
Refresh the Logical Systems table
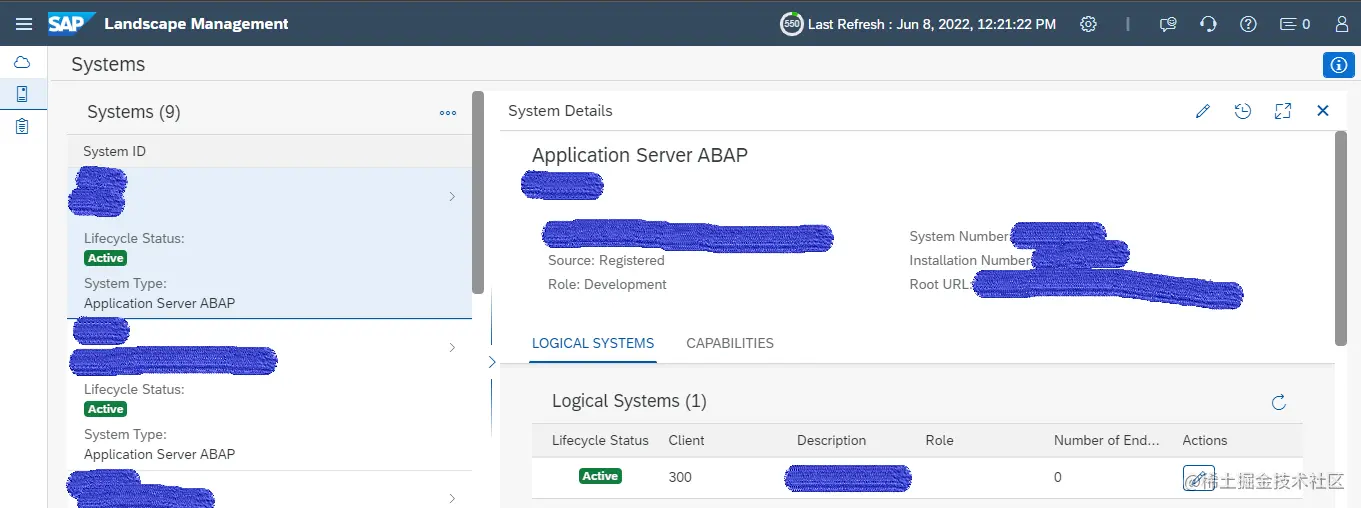1278,402
